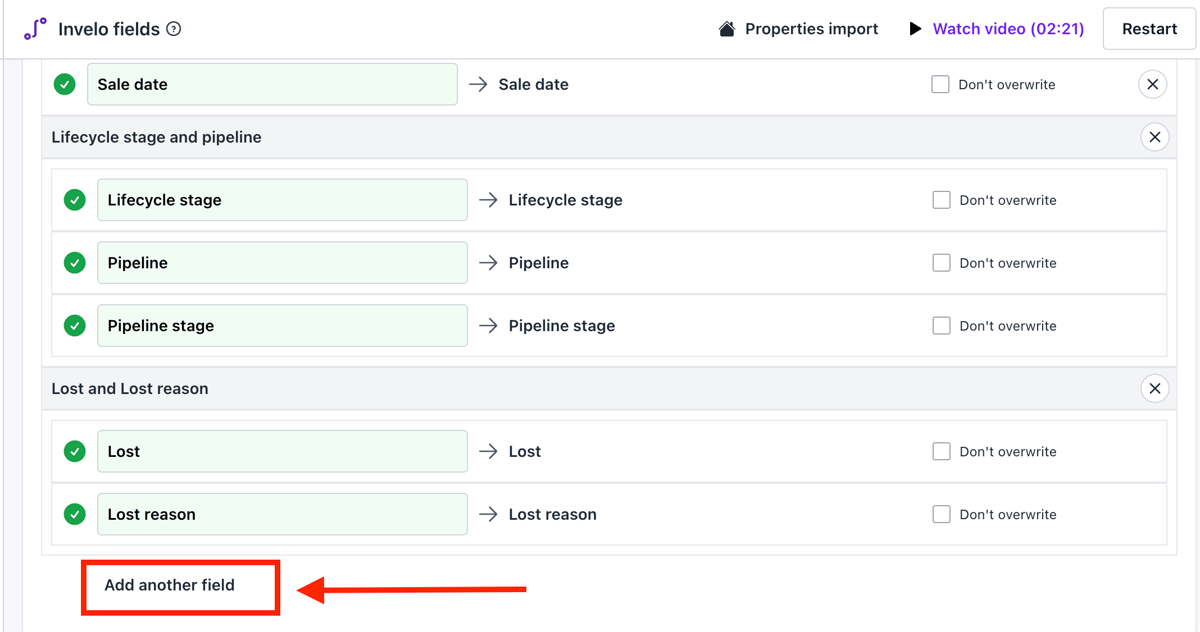Click the Properties import house icon
Image resolution: width=1200 pixels, height=632 pixels.
point(727,29)
